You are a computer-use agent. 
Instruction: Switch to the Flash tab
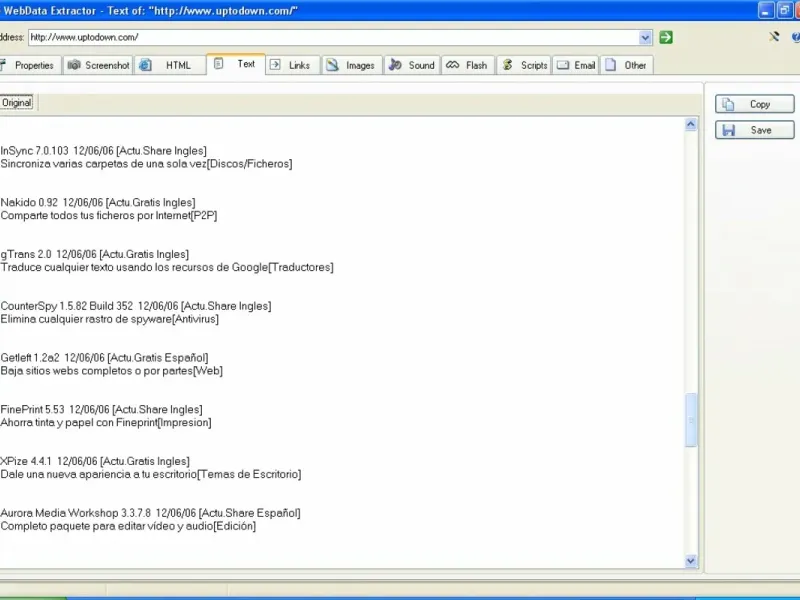(468, 65)
